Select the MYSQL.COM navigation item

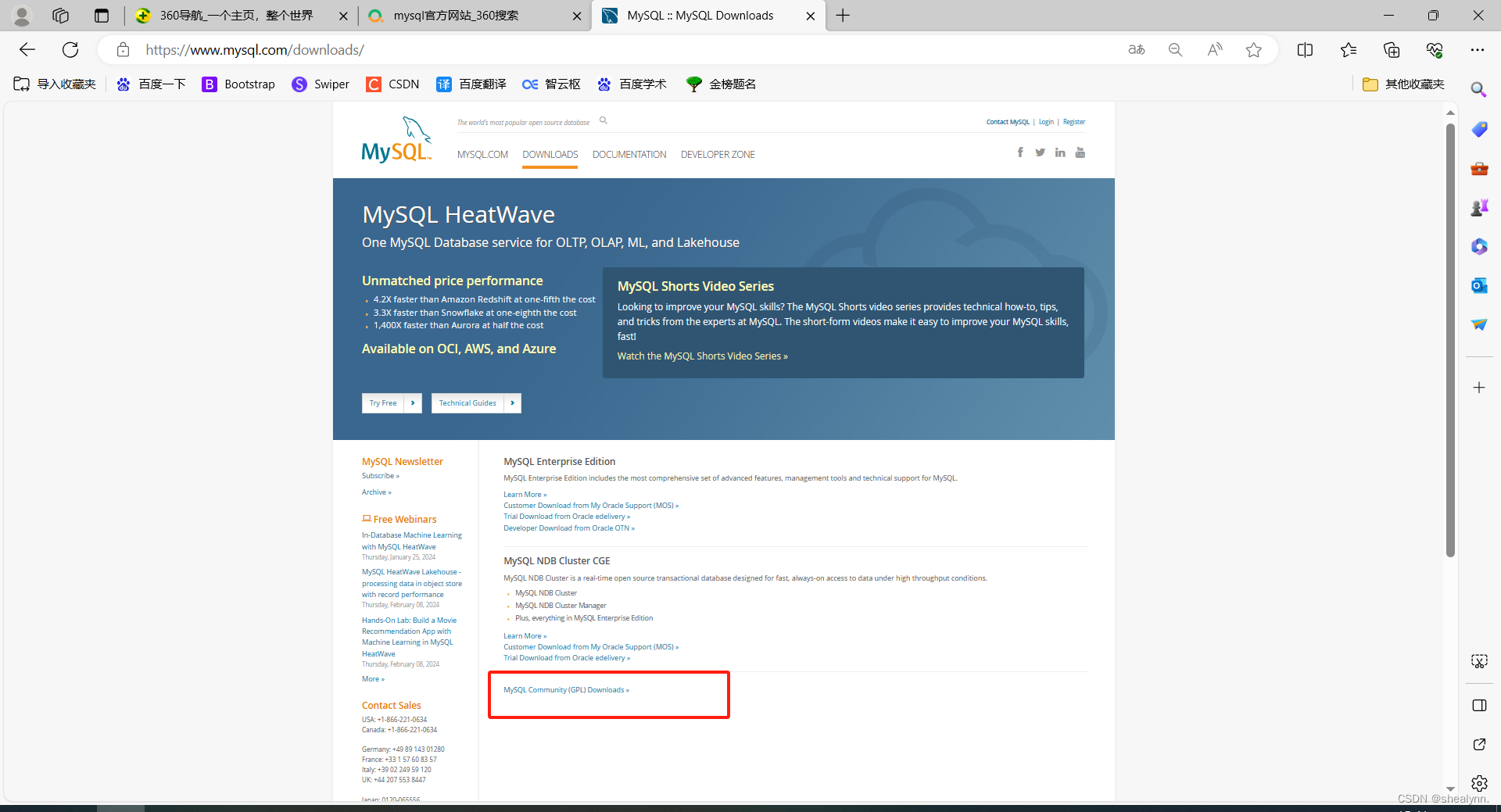click(x=482, y=155)
